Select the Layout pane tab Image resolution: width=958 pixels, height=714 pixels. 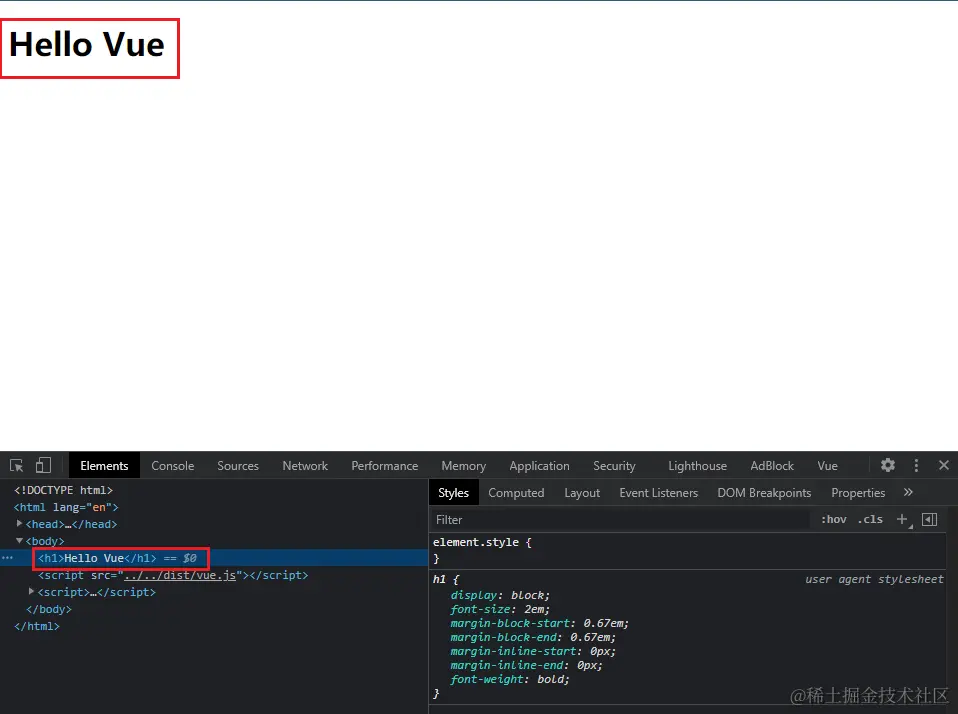coord(582,492)
